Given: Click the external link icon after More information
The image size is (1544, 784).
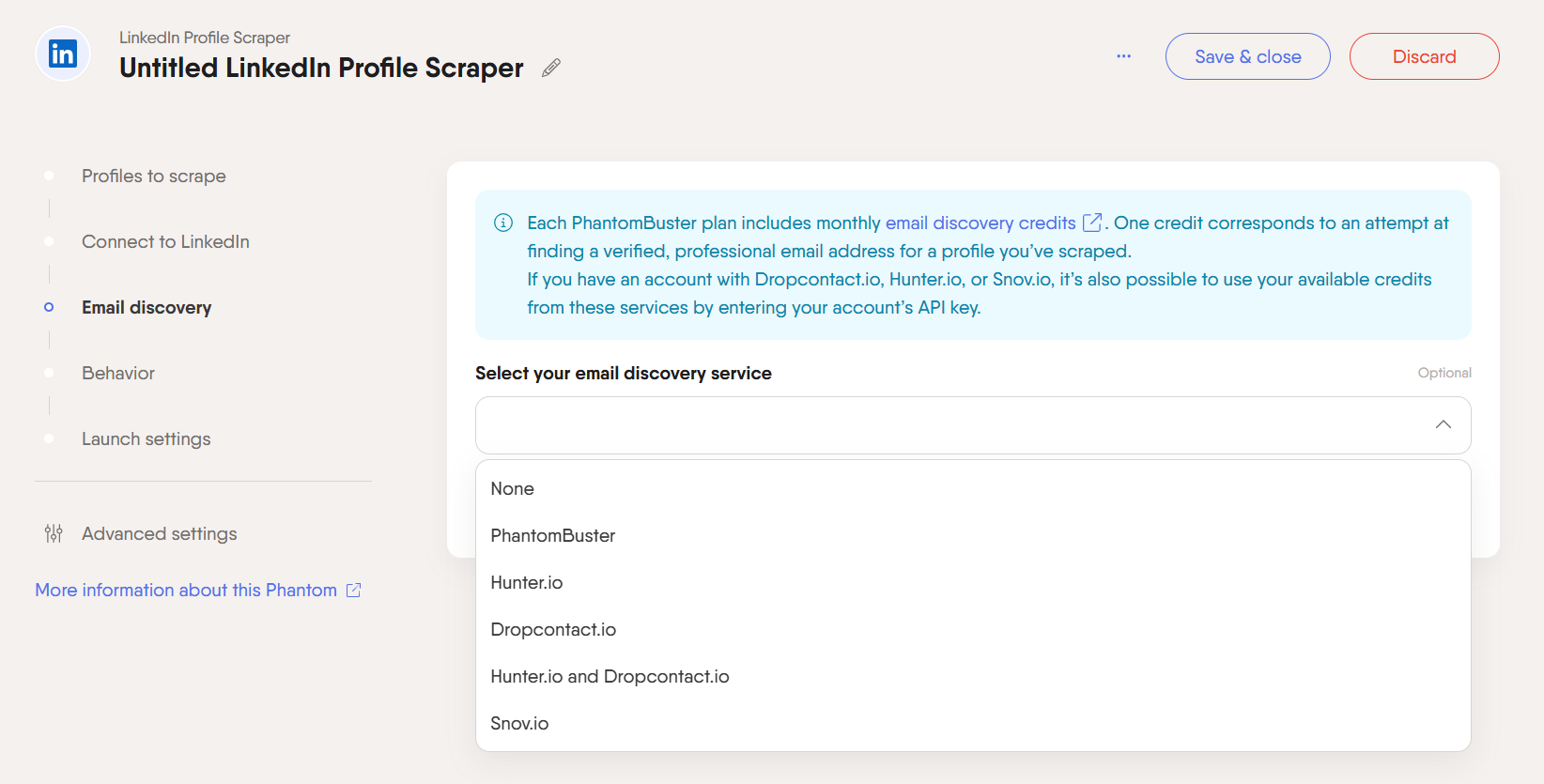Looking at the screenshot, I should click(353, 590).
